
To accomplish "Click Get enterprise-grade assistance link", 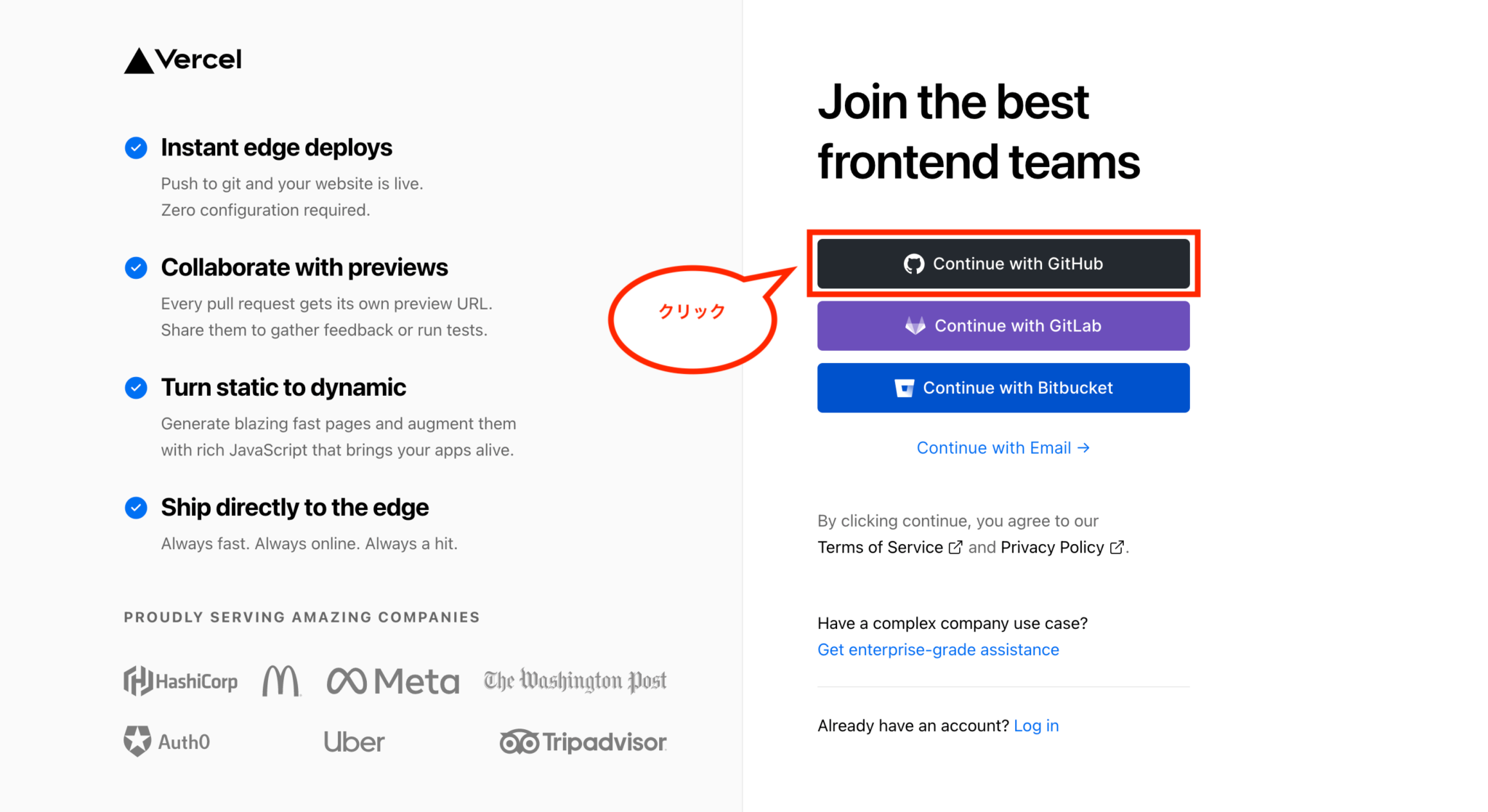I will click(938, 650).
